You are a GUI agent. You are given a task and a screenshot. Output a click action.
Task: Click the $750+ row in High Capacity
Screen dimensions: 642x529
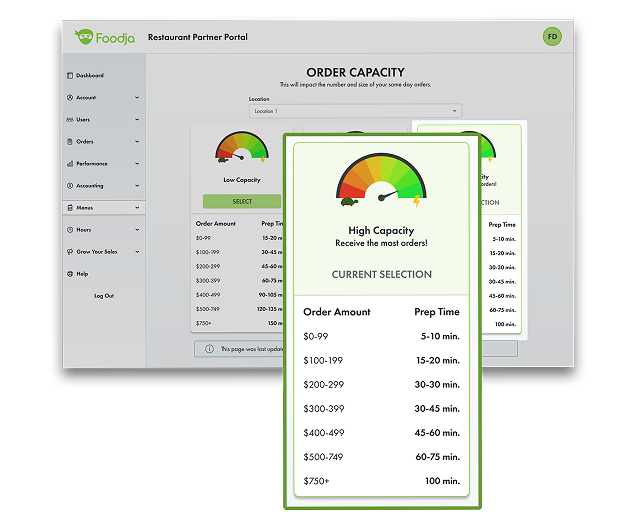382,481
